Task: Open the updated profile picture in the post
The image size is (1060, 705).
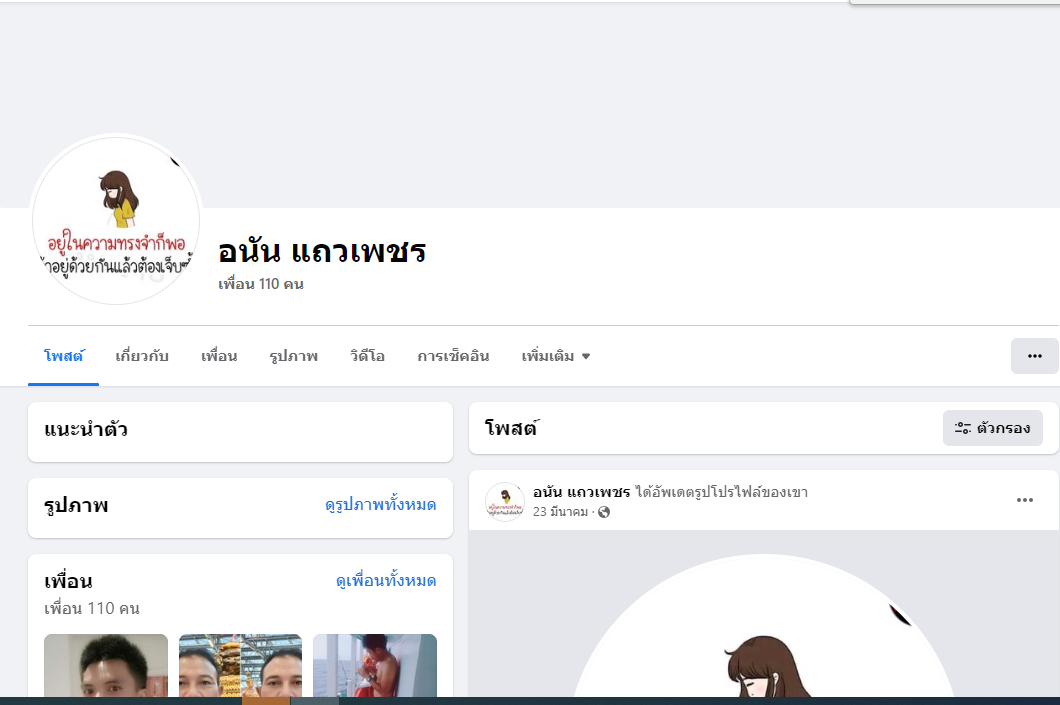Action: coord(764,625)
